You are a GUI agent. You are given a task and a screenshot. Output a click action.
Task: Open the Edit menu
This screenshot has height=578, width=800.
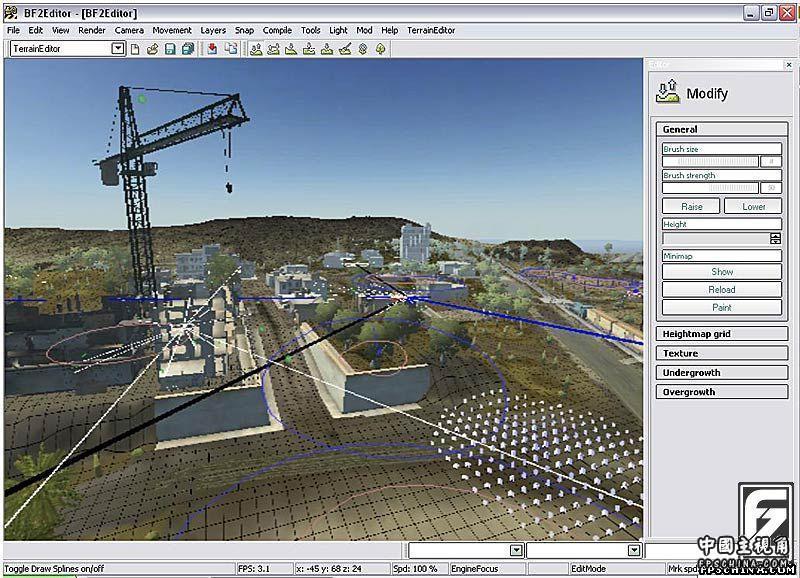(x=36, y=30)
